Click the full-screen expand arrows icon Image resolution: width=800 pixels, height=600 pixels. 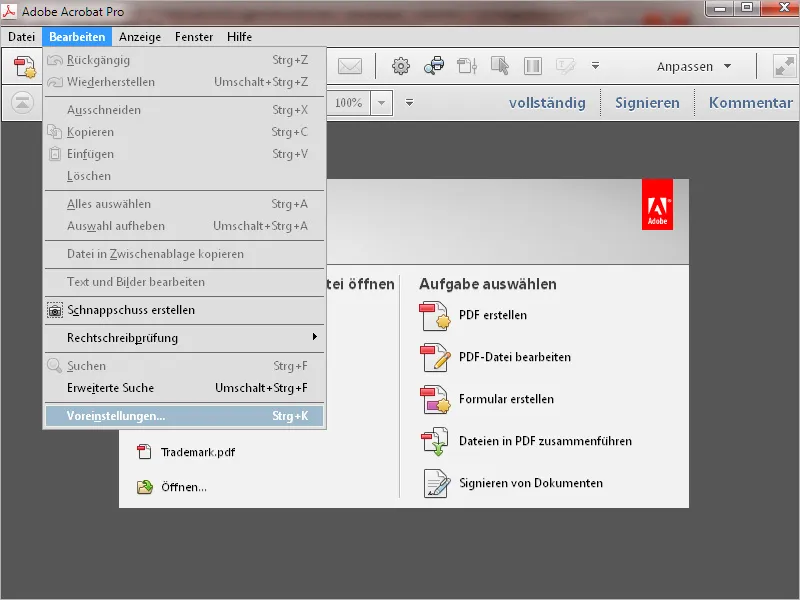click(784, 66)
